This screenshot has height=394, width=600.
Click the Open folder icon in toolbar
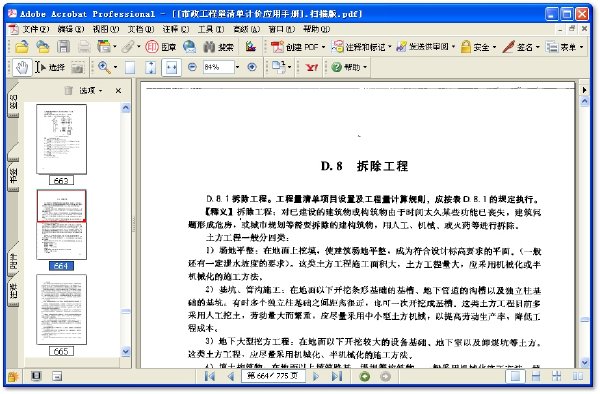tap(22, 47)
